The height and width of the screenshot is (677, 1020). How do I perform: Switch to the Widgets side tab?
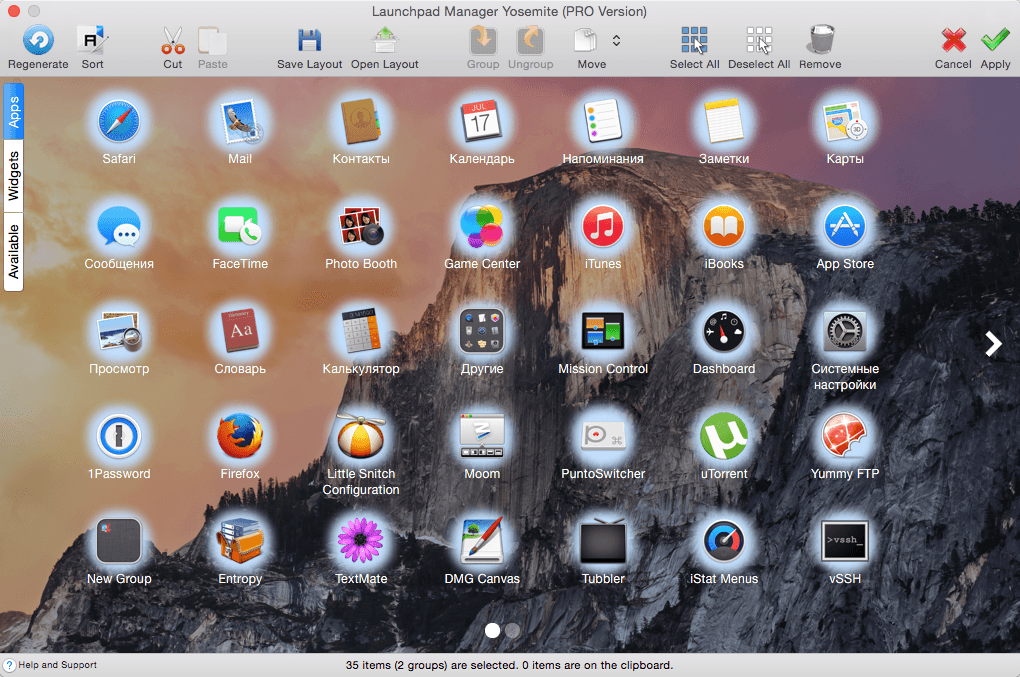point(14,176)
